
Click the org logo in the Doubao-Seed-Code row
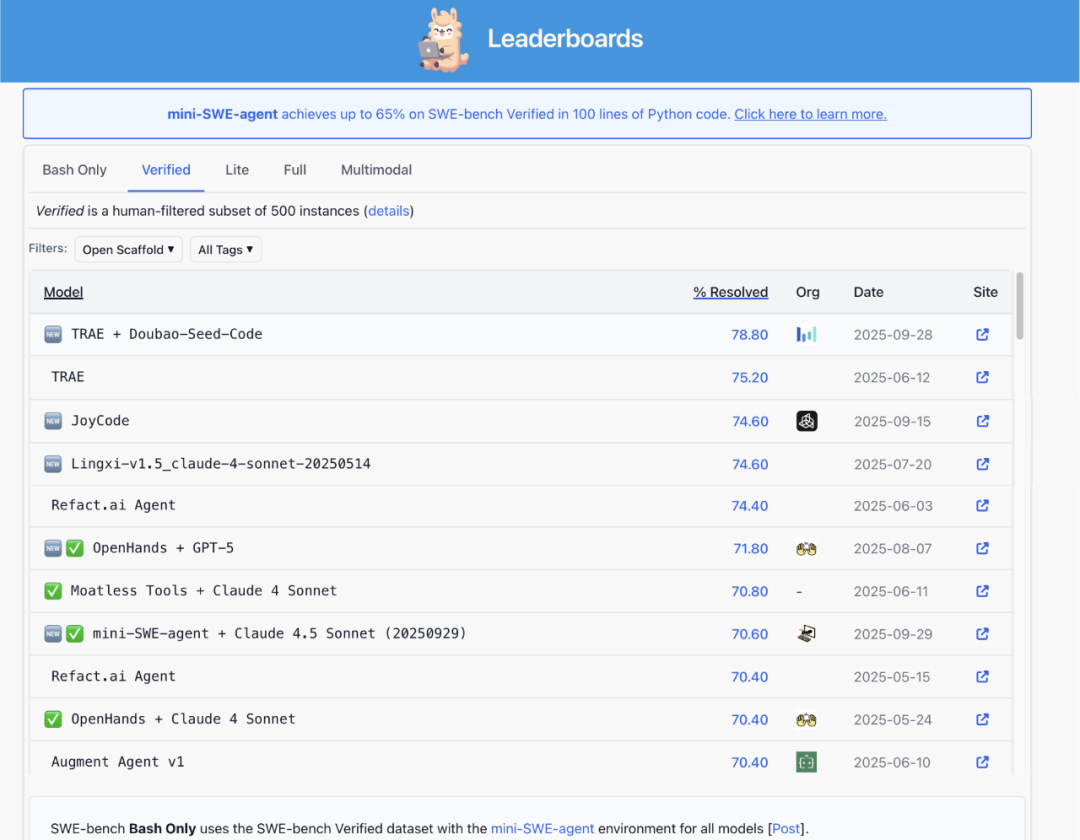[807, 335]
